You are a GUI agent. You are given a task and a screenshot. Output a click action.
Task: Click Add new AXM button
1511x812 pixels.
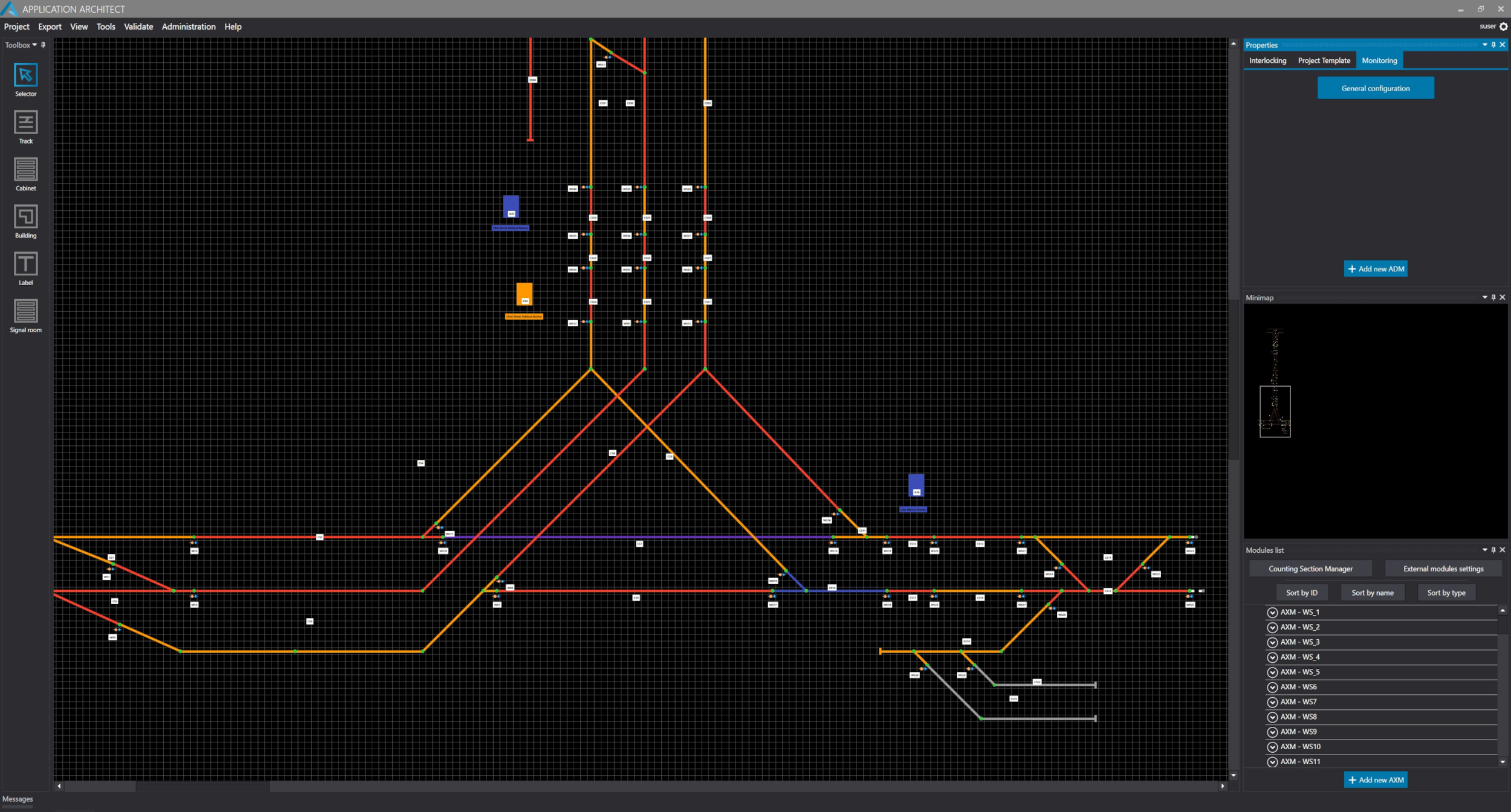tap(1375, 780)
